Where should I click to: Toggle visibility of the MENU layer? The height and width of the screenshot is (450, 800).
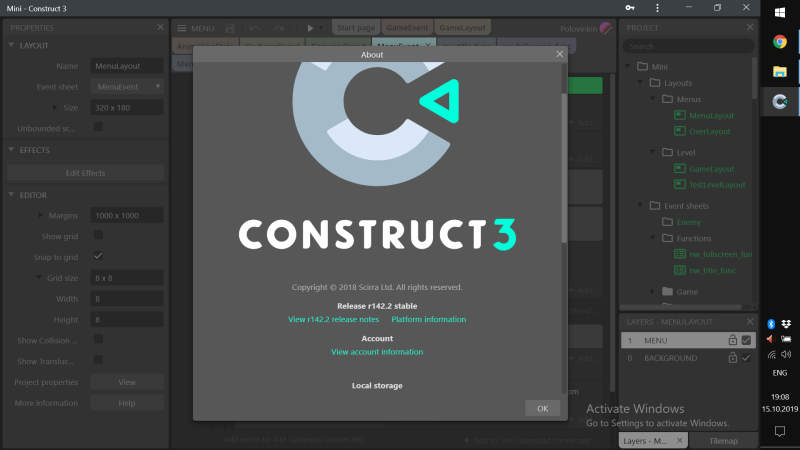pos(746,340)
